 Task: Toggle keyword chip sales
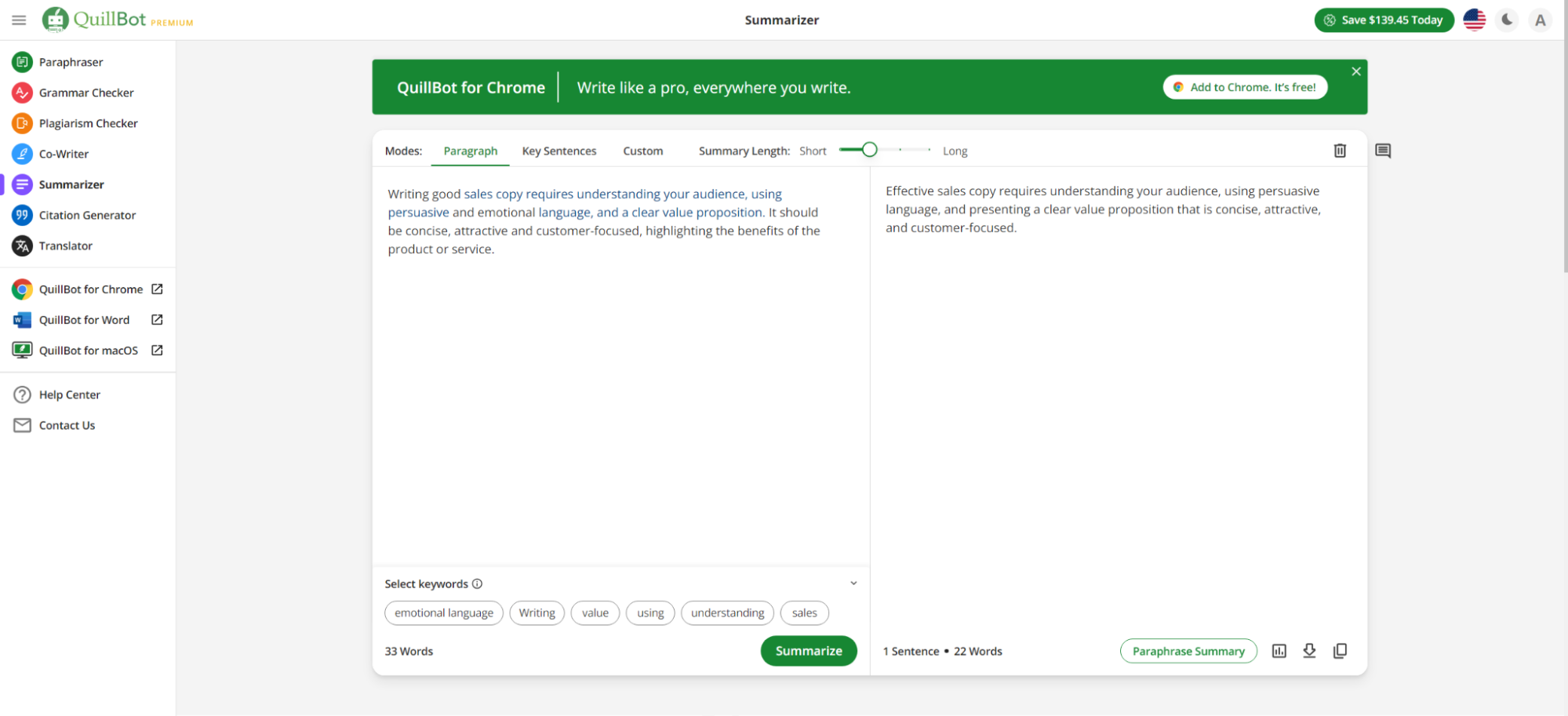pyautogui.click(x=805, y=613)
